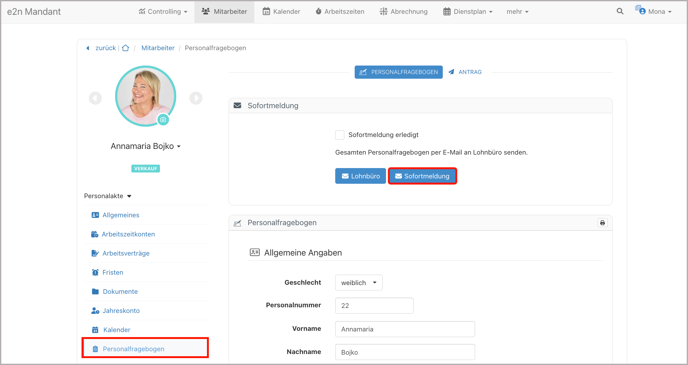Click the print icon for Personalfragebogen
Screen dimensions: 688x365
click(602, 223)
